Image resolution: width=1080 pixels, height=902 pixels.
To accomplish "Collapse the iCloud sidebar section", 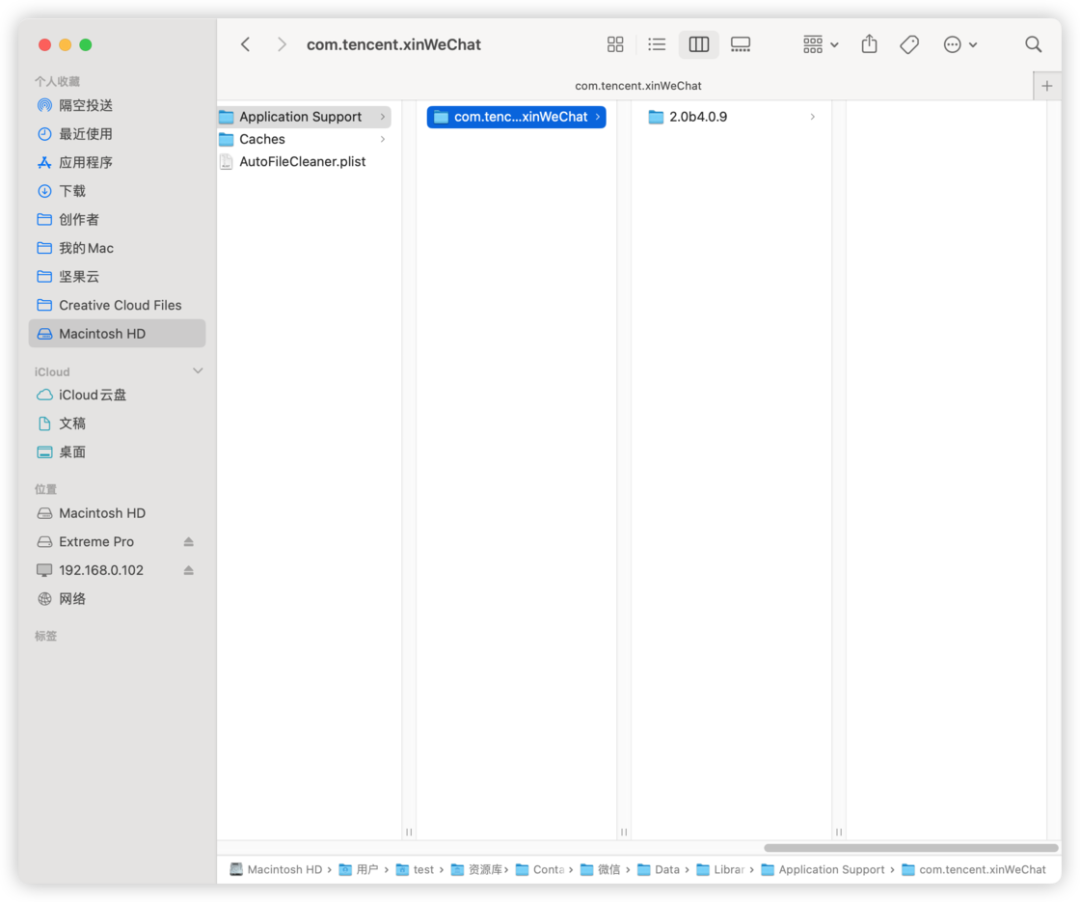I will (x=198, y=371).
